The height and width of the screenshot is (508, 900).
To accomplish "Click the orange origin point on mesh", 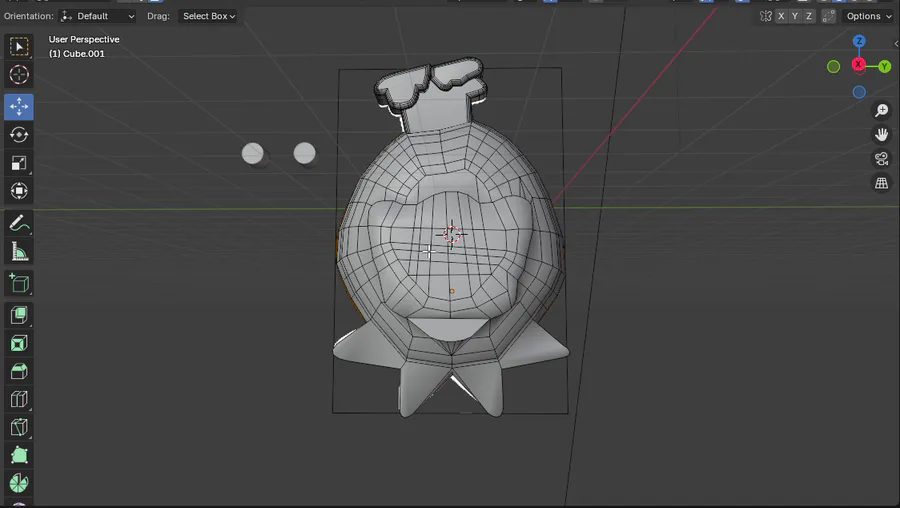I will point(452,291).
